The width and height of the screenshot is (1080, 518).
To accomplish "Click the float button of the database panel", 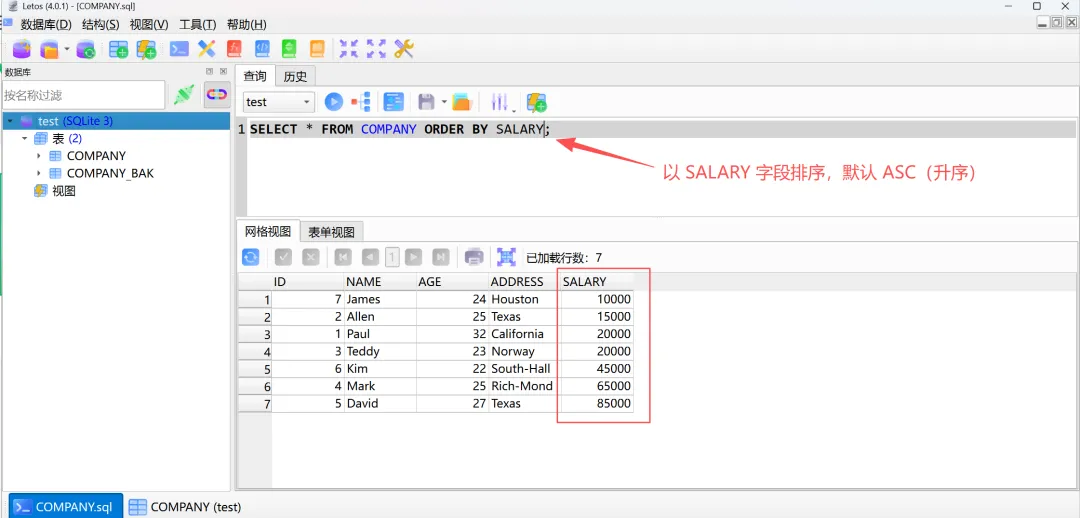I will [209, 71].
